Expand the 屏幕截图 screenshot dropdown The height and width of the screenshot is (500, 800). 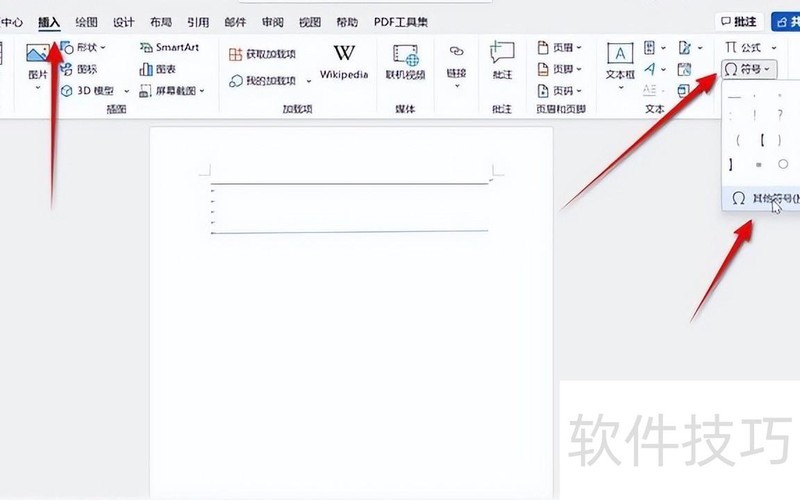click(x=202, y=91)
